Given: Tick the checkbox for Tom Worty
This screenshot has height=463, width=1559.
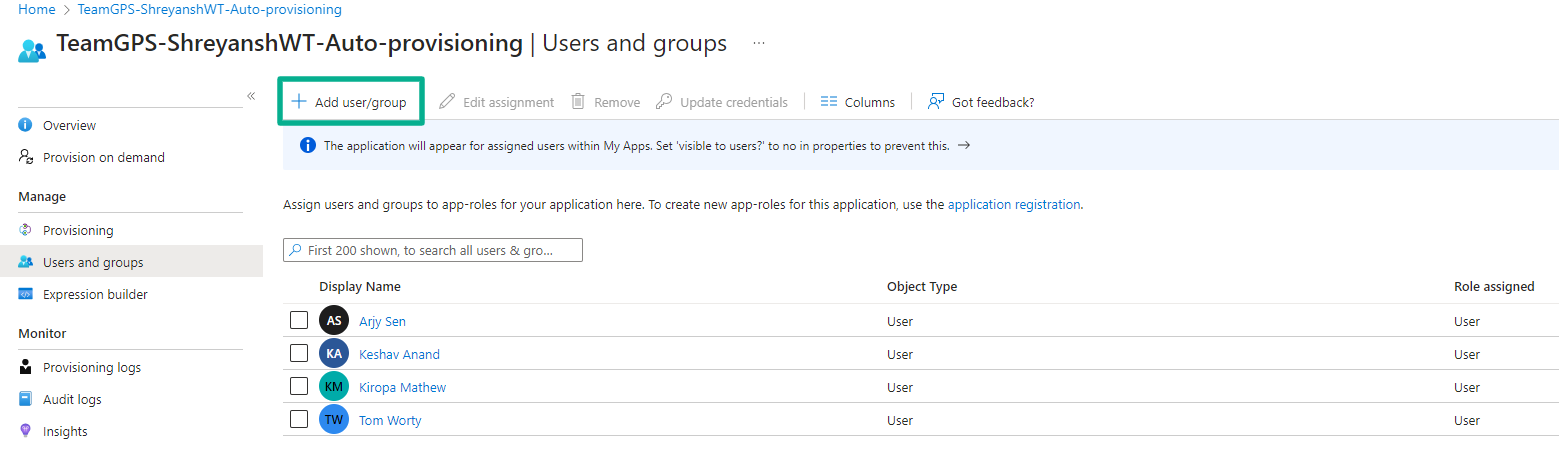Looking at the screenshot, I should 299,419.
